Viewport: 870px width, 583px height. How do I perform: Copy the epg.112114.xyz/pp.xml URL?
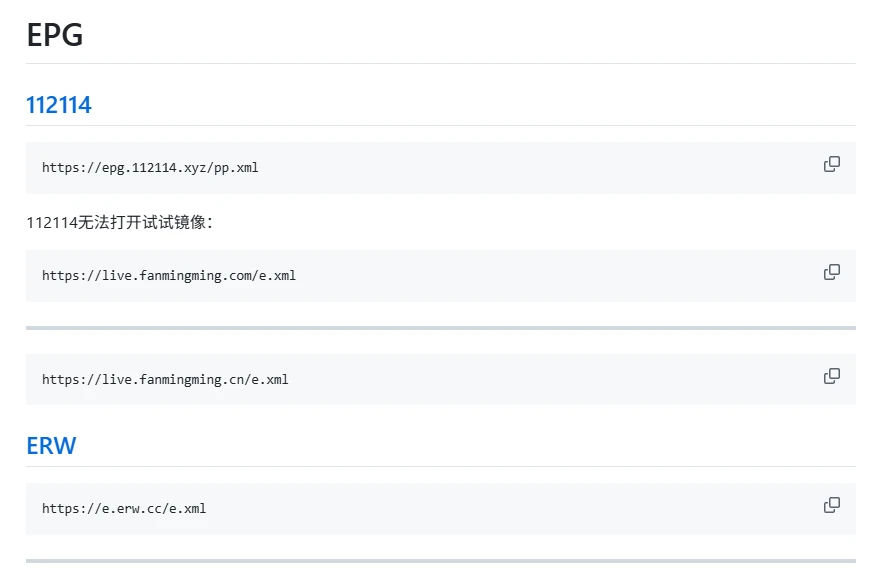[831, 164]
